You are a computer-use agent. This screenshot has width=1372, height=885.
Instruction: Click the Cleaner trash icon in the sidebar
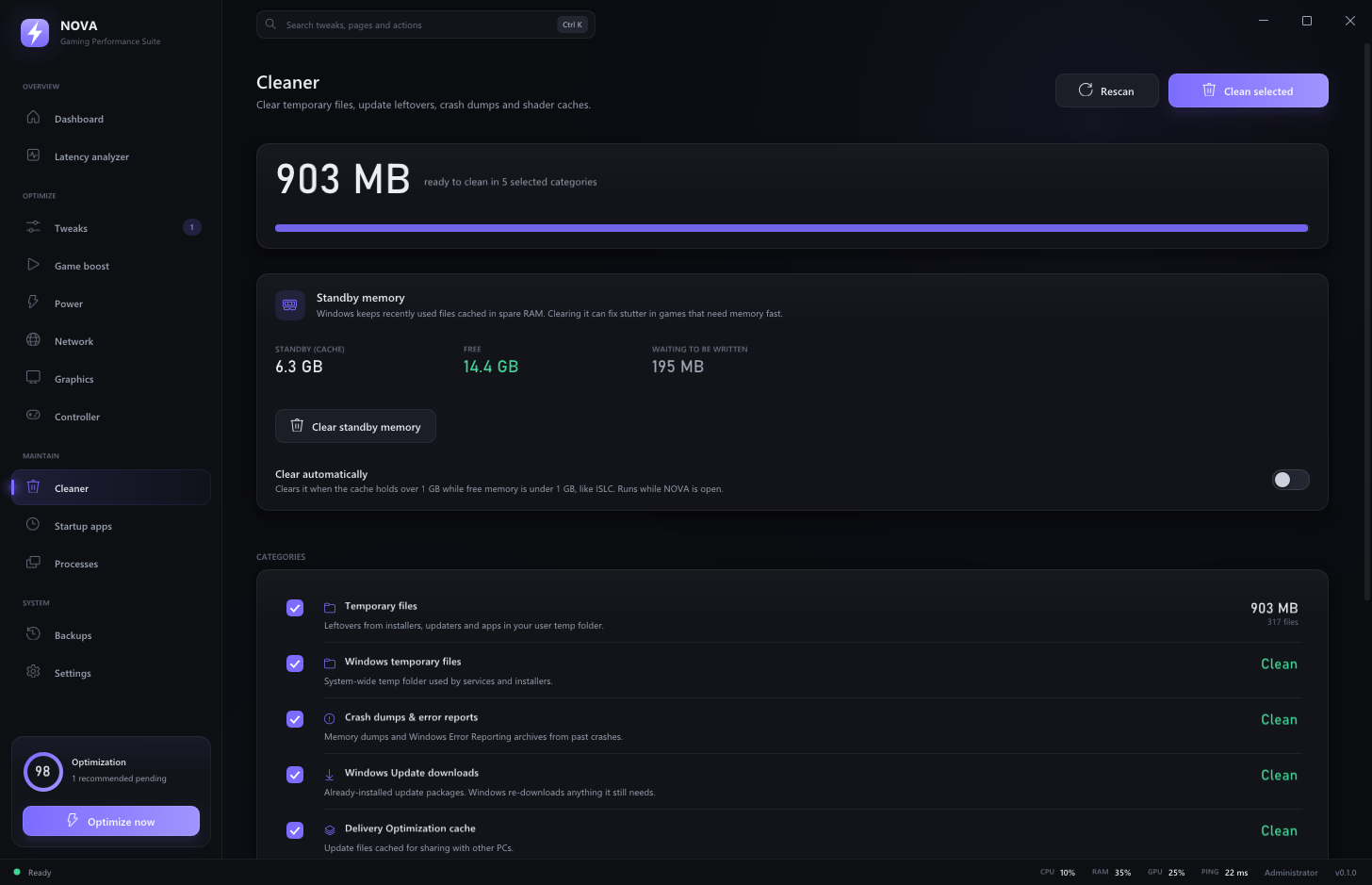tap(33, 487)
